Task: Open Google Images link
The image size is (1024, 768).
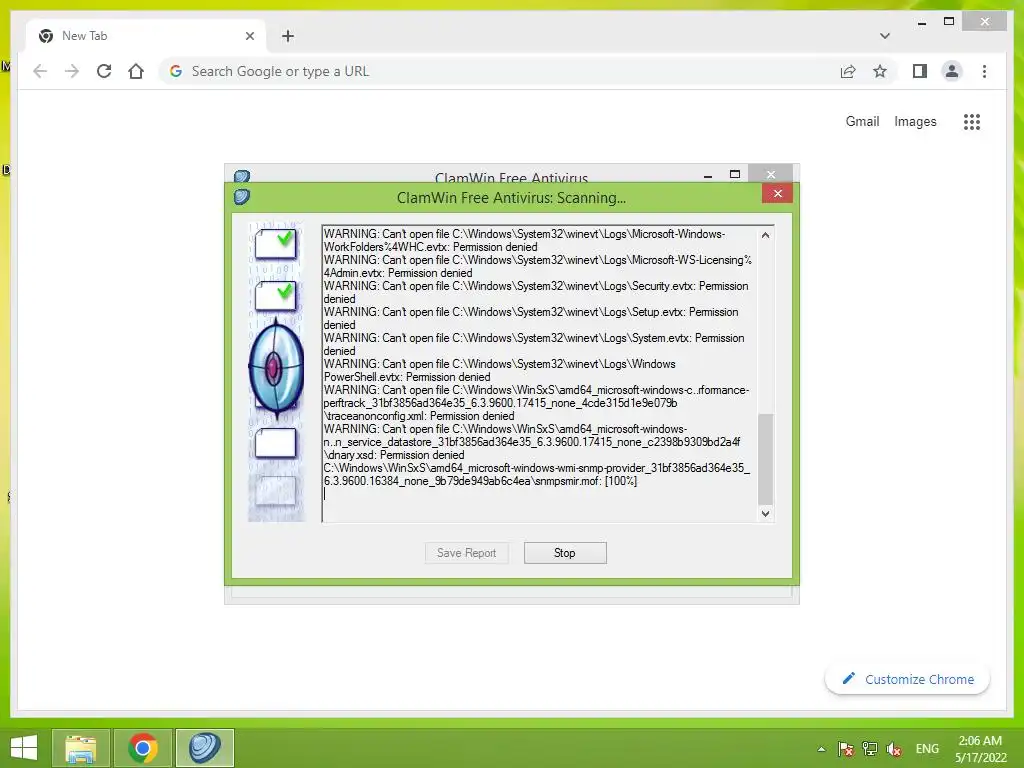Action: (x=915, y=121)
